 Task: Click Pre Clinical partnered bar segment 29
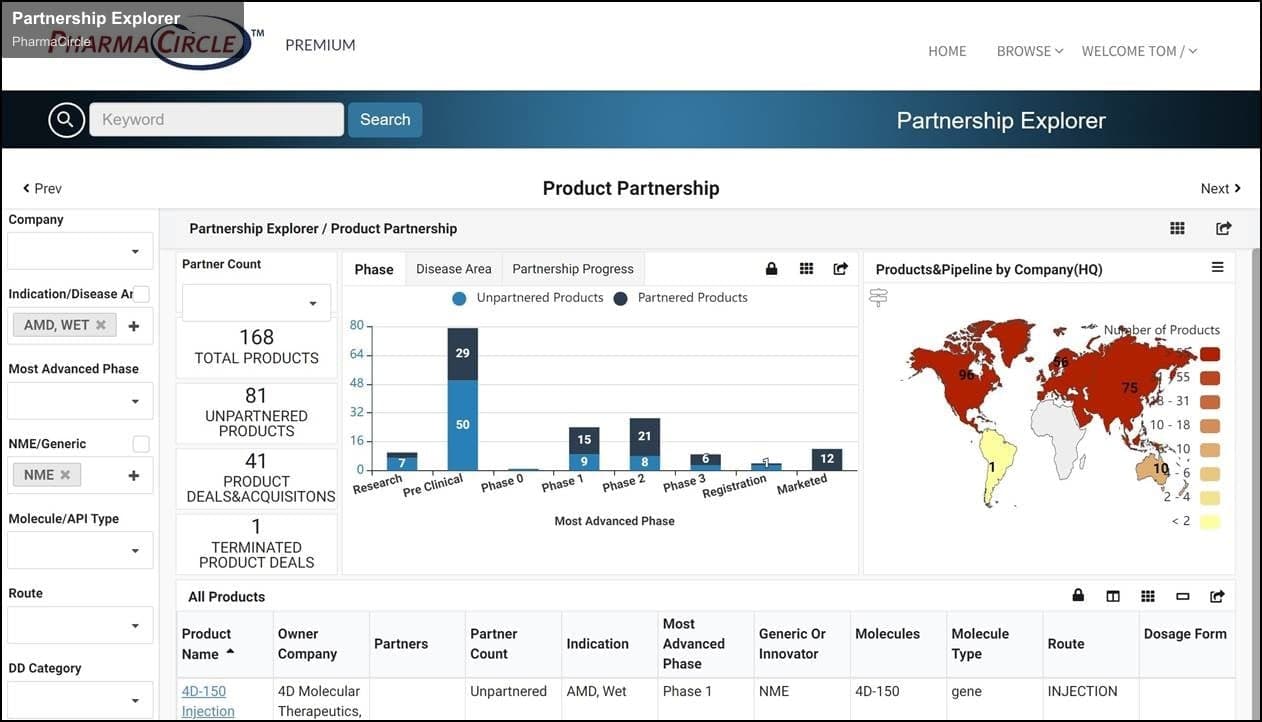[462, 354]
